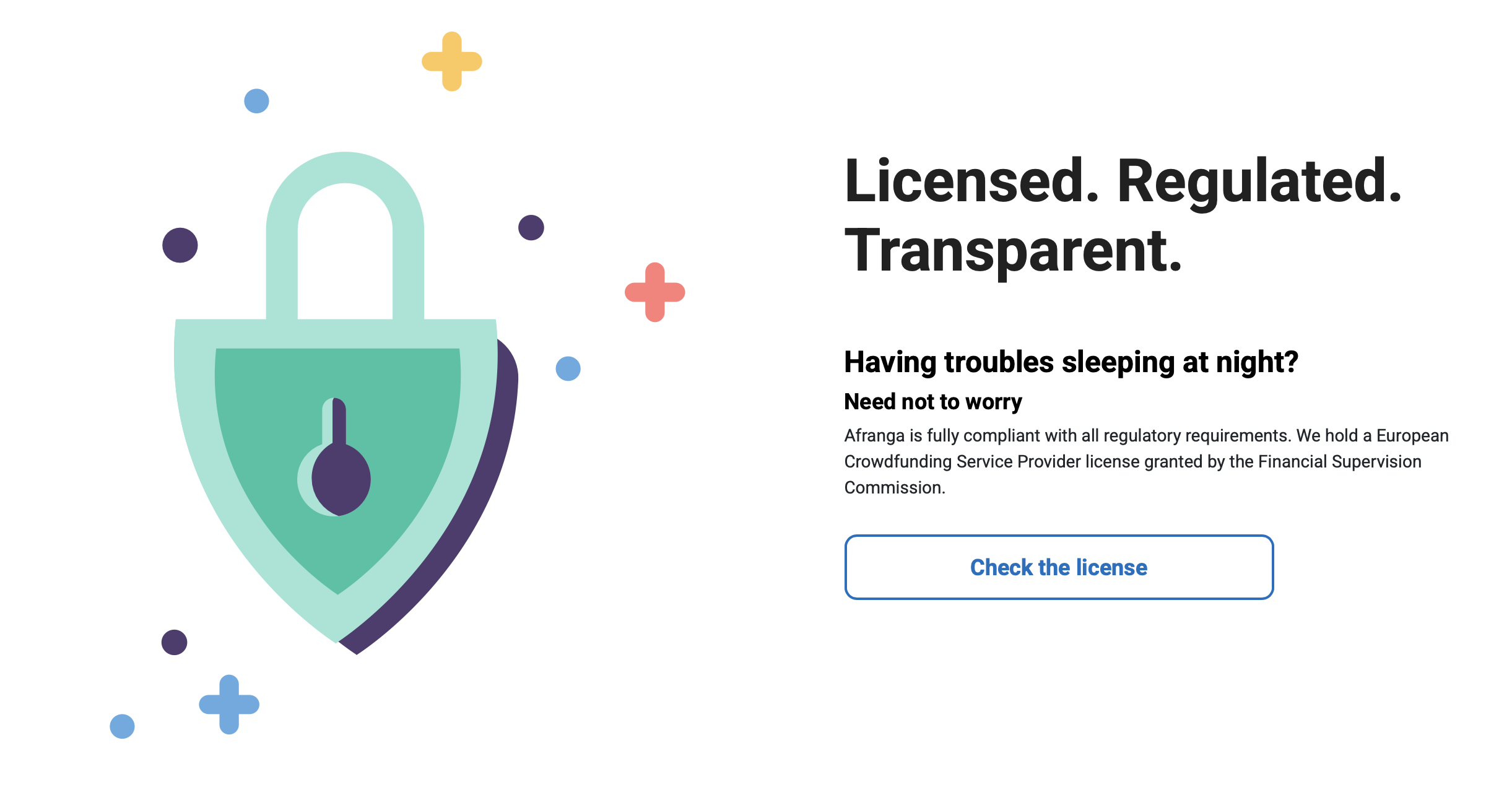Click the salmon red plus sign
The image size is (1512, 800).
654,292
